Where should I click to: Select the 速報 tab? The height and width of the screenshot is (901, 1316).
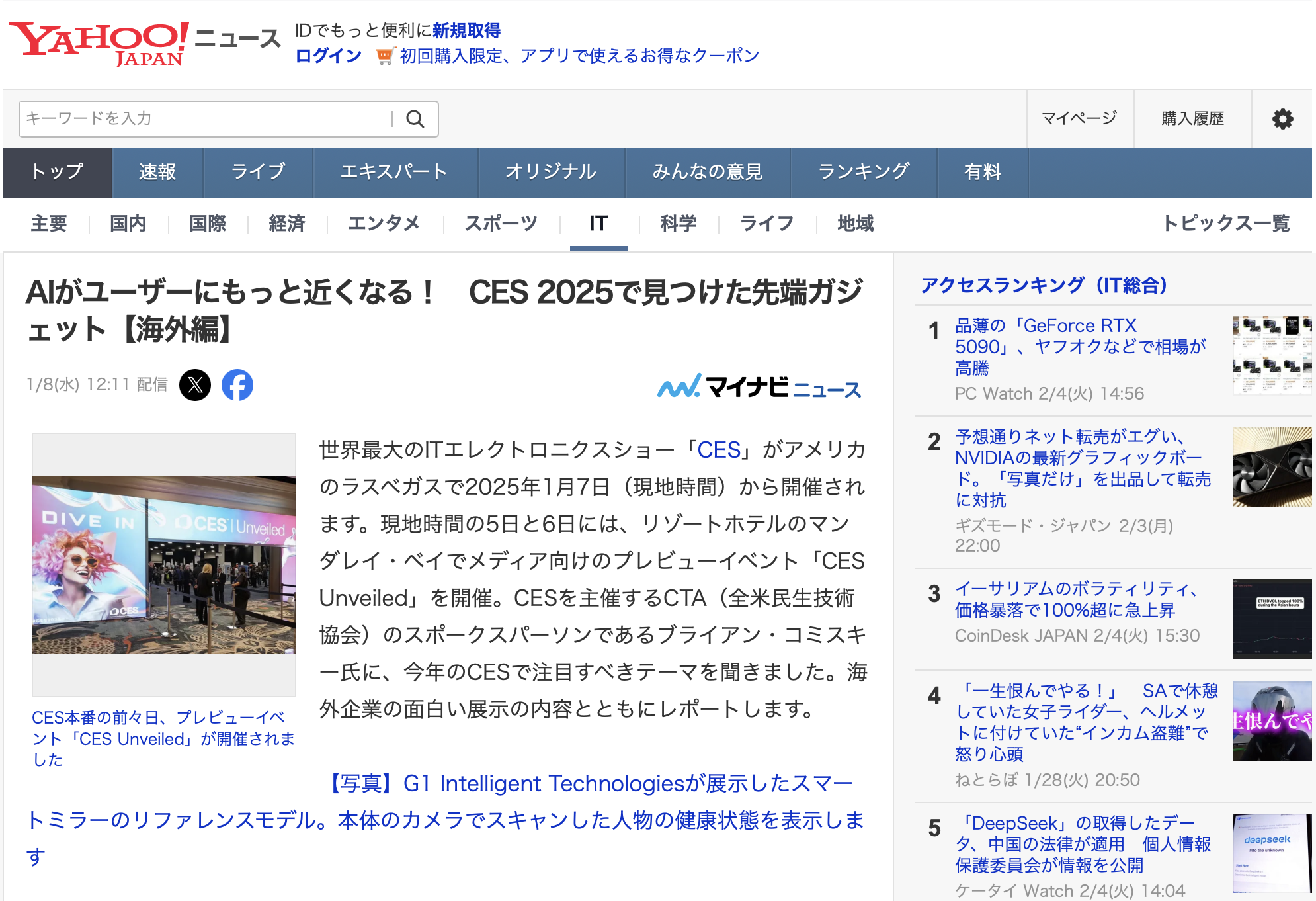pos(157,173)
